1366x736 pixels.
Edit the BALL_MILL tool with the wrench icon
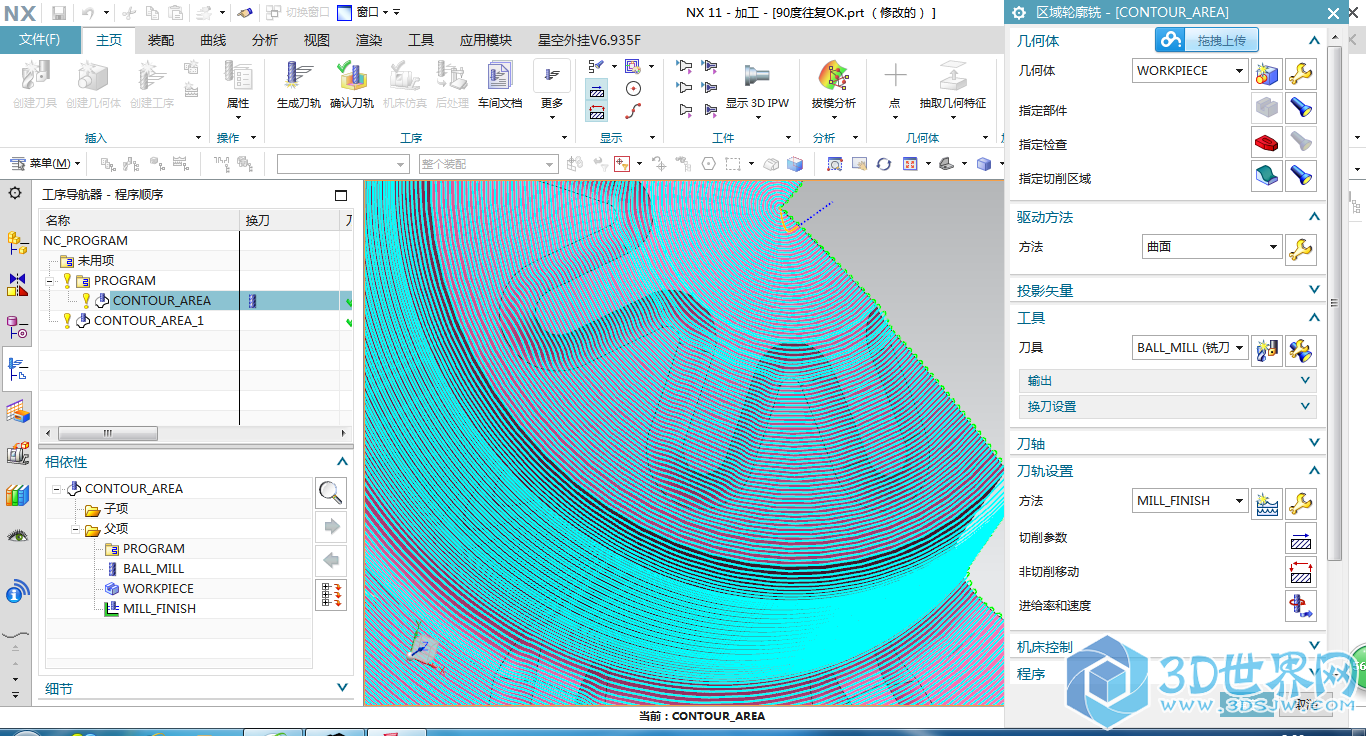1301,349
